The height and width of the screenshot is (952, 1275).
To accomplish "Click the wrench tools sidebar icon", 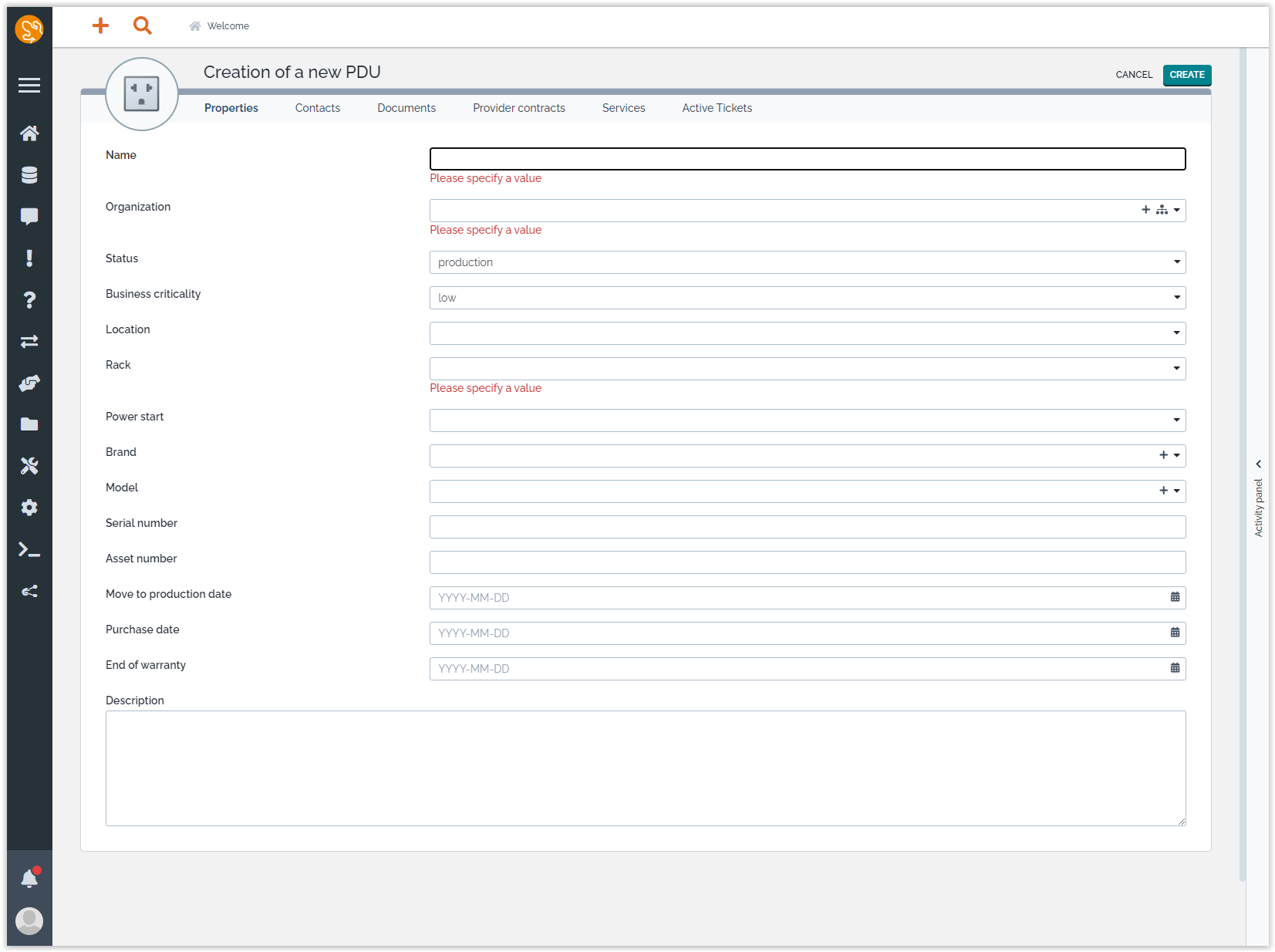I will pyautogui.click(x=29, y=466).
